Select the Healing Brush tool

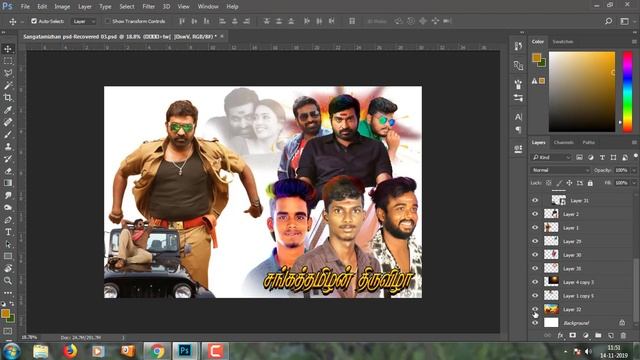[8, 122]
